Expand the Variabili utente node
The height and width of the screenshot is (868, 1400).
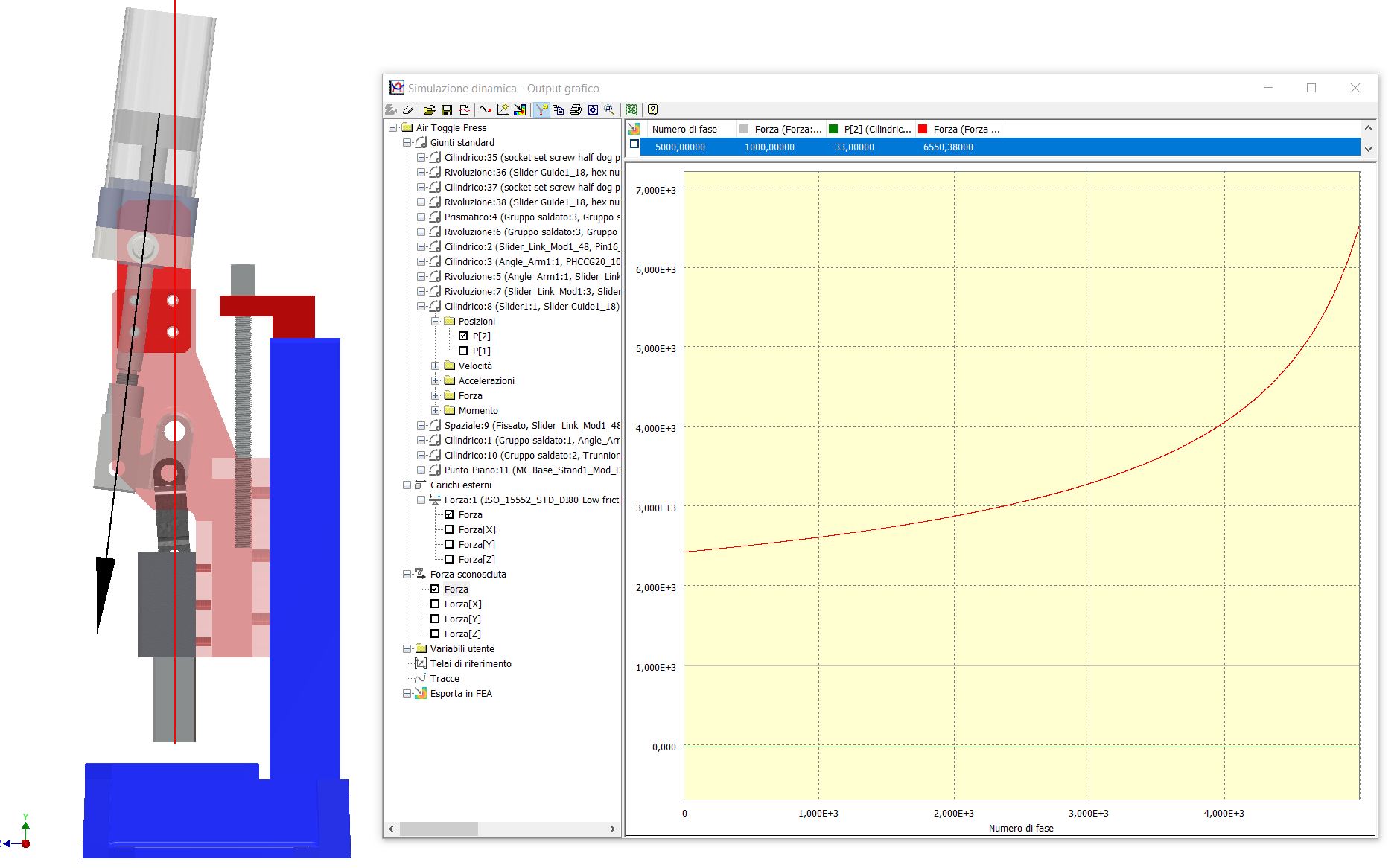click(x=407, y=648)
